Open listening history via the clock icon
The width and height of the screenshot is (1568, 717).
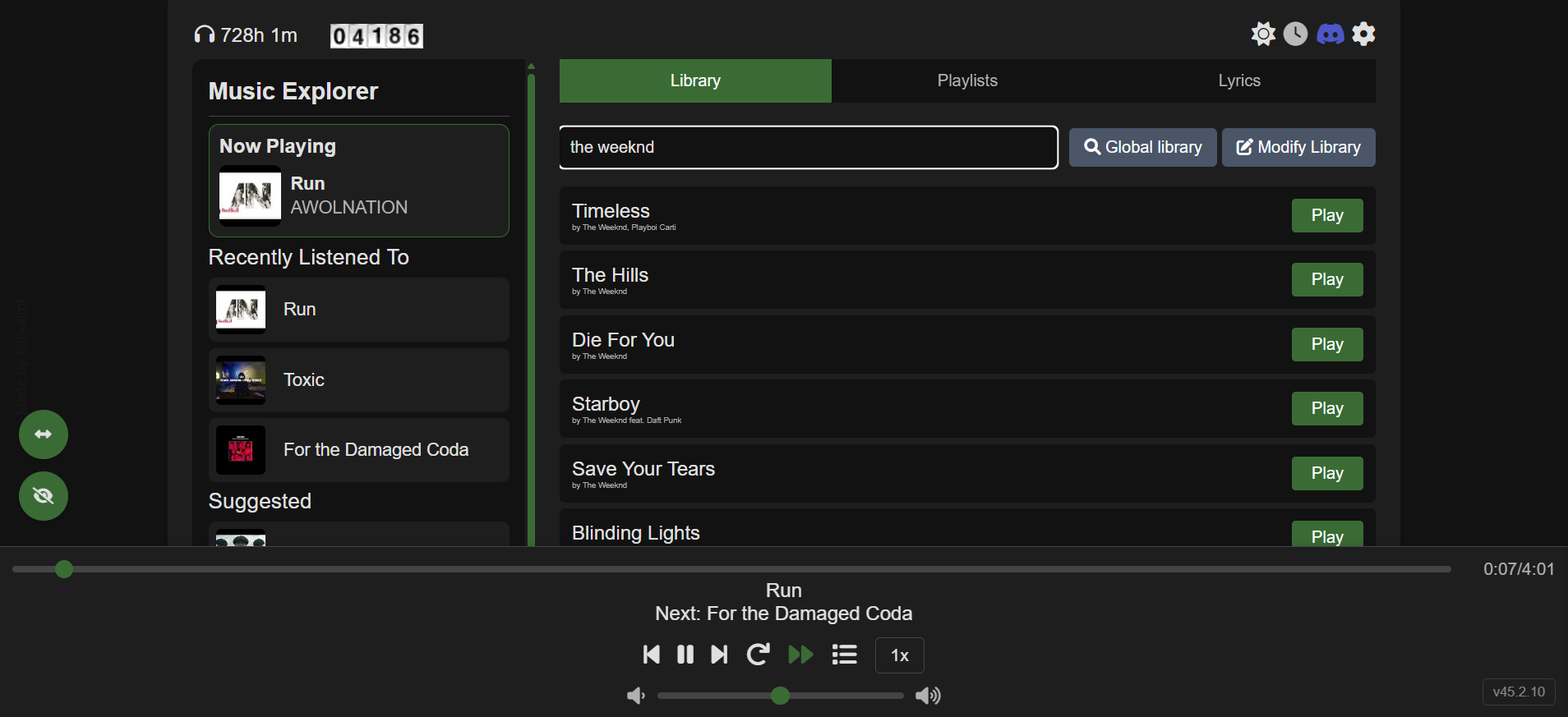coord(1296,34)
